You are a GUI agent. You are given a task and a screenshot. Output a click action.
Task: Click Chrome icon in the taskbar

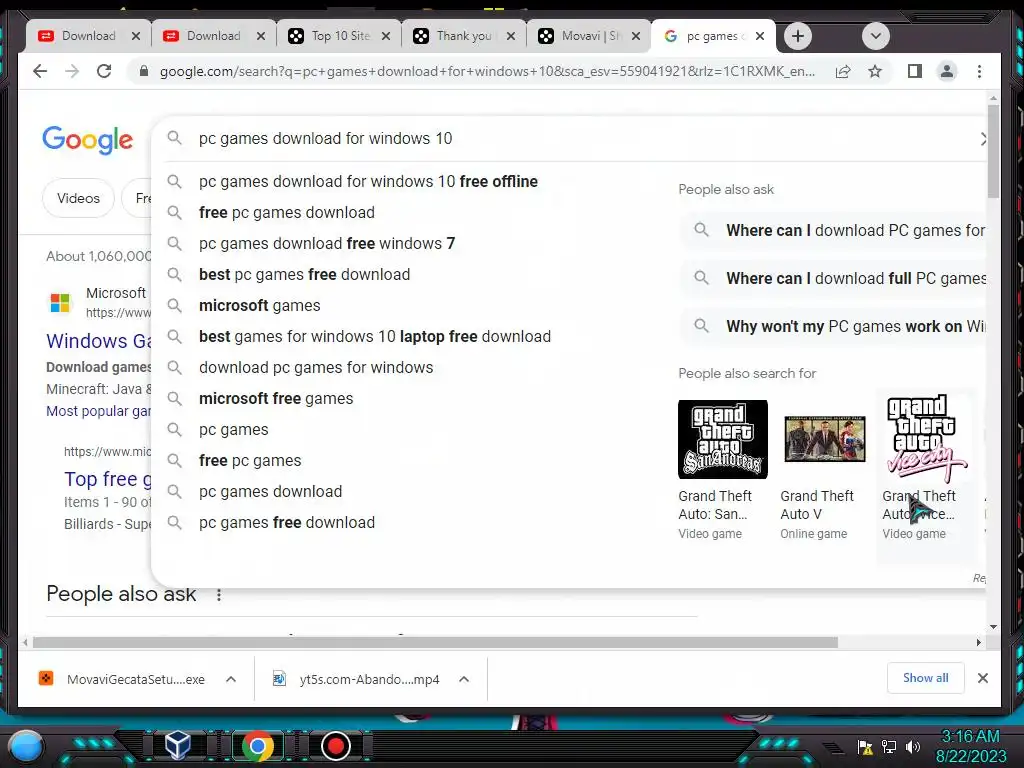pyautogui.click(x=257, y=746)
